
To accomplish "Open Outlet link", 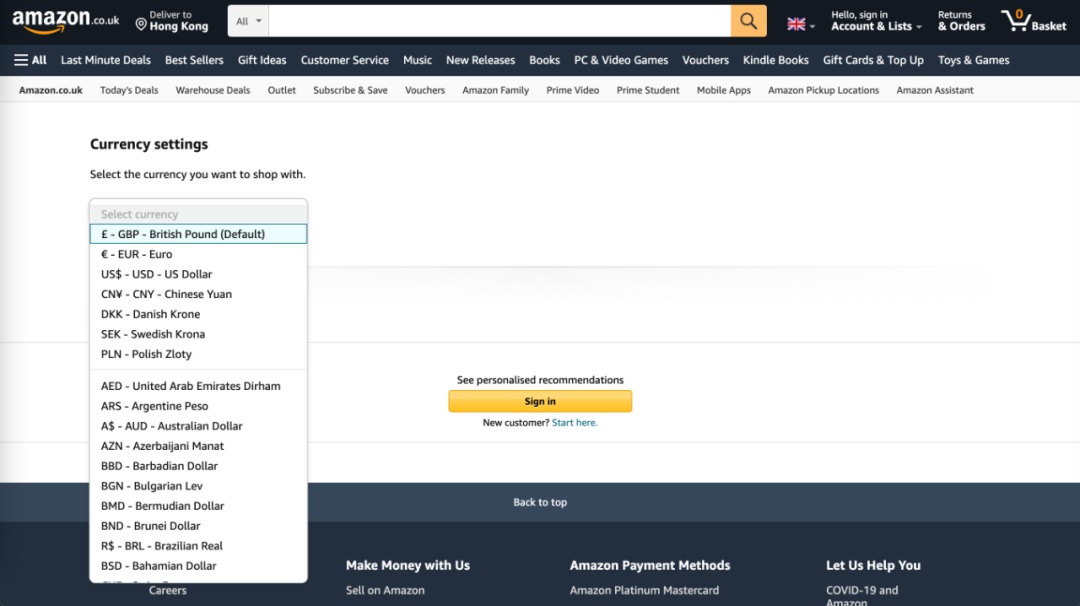I will coord(282,90).
